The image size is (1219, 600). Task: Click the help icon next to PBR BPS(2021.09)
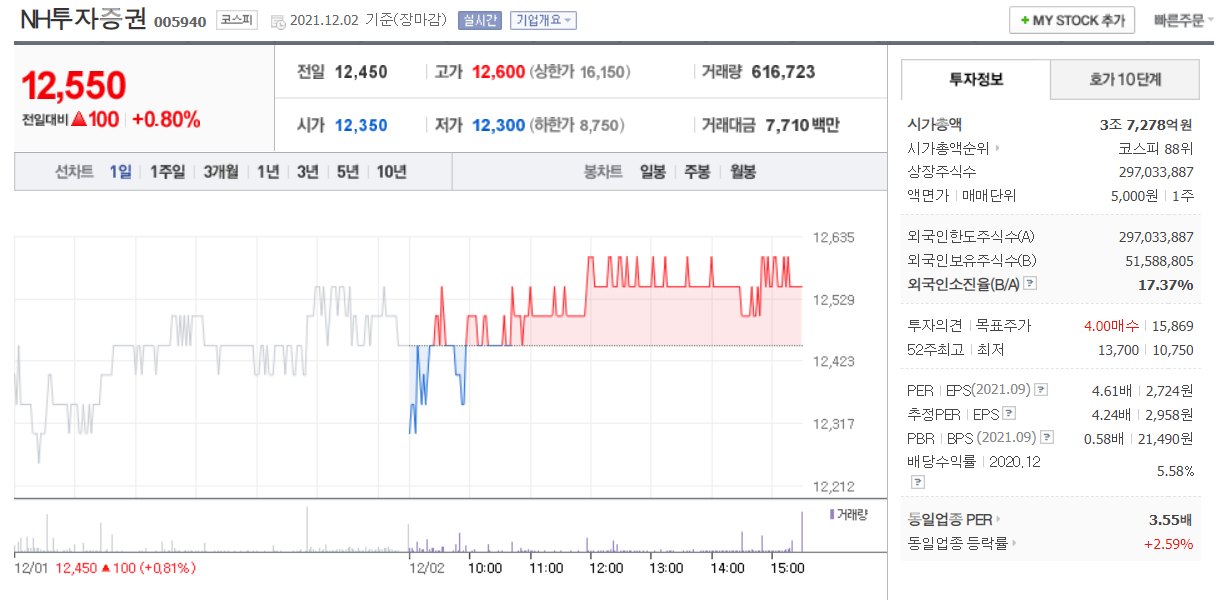[1047, 437]
